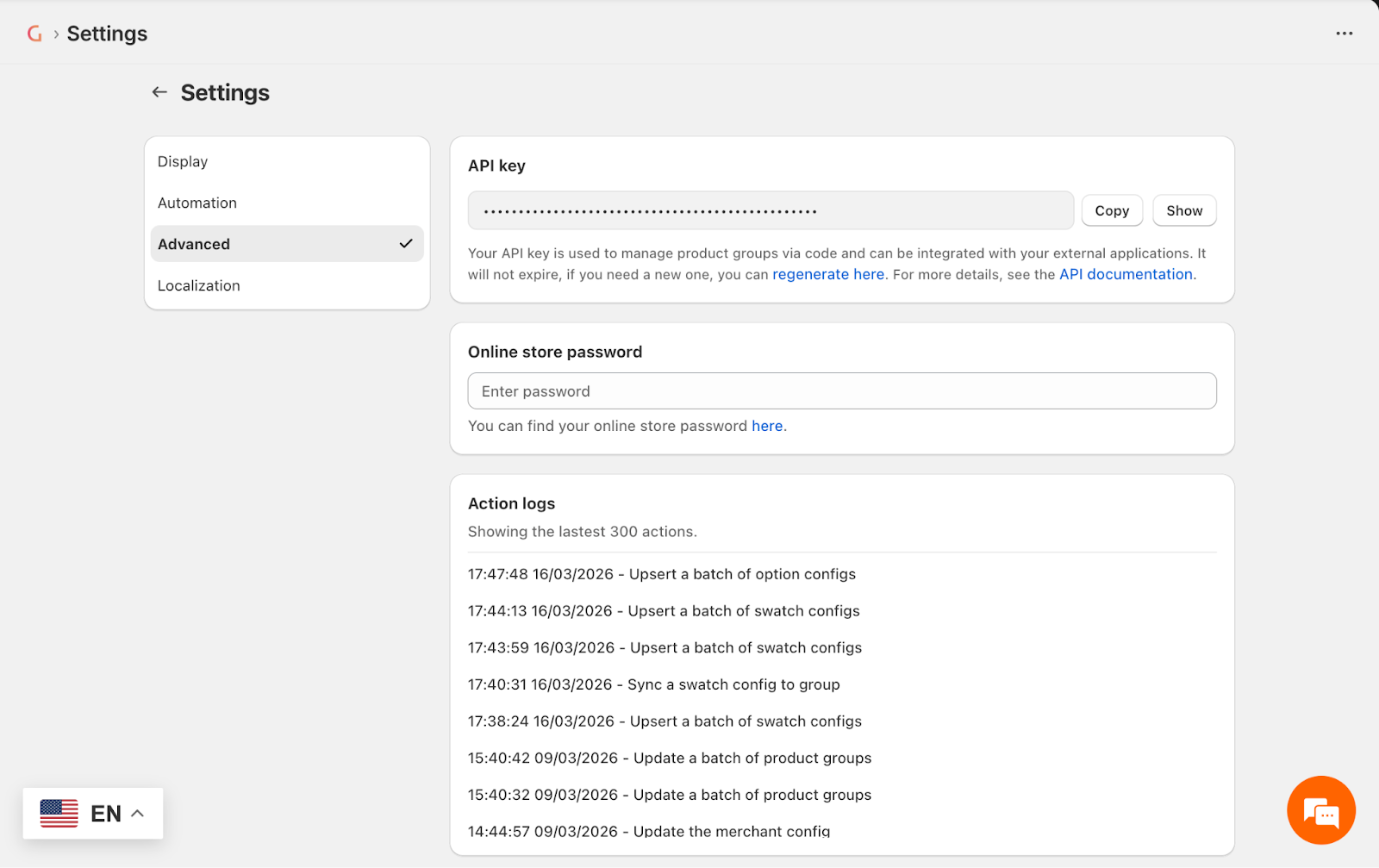Select the 'Sync a swatch config' log entry
The height and width of the screenshot is (868, 1379).
(654, 684)
